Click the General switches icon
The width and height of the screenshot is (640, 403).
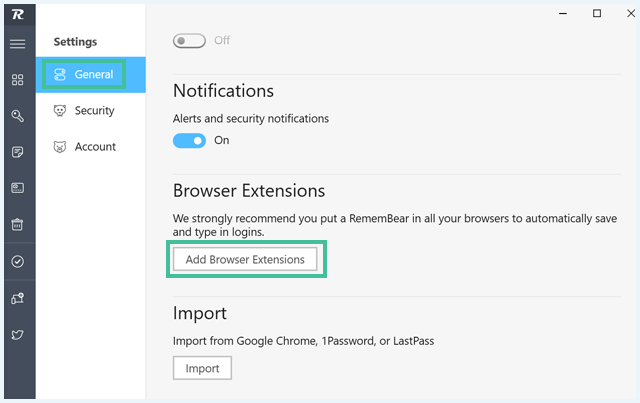(60, 74)
